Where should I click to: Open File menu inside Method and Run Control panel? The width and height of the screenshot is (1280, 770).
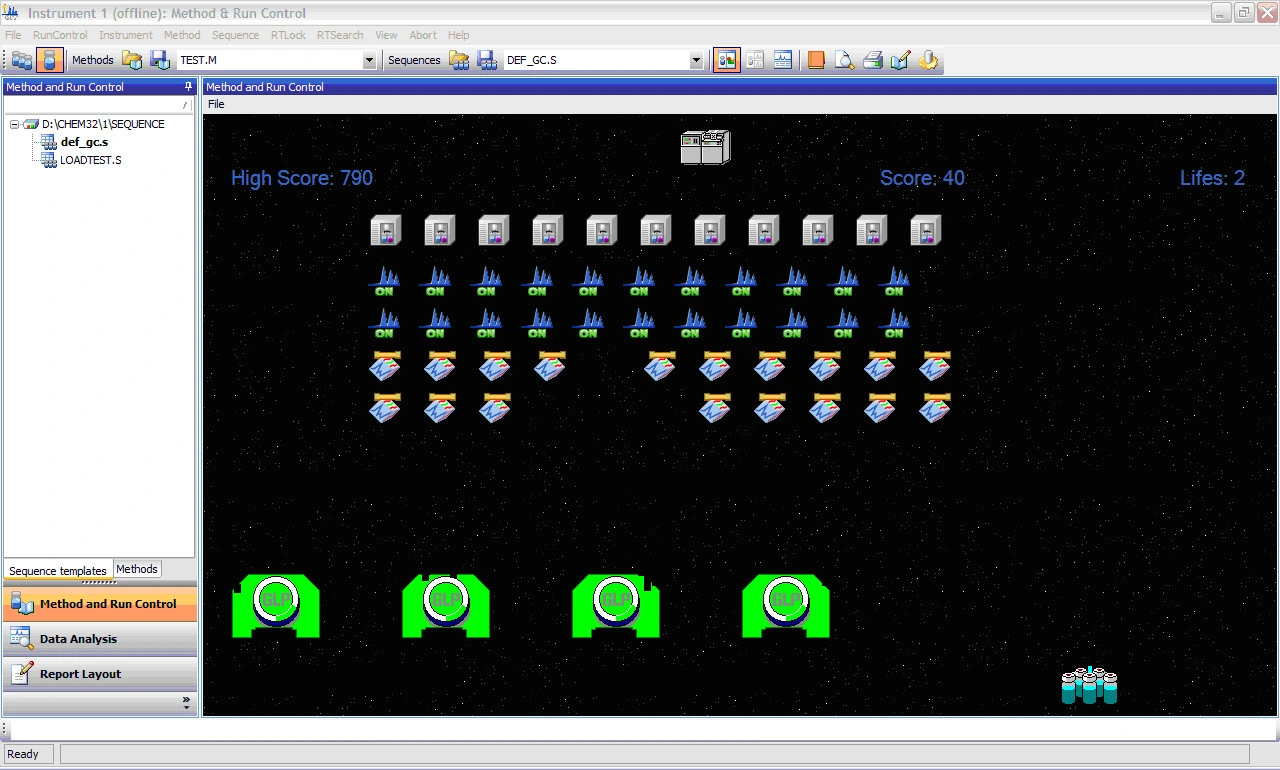[x=216, y=104]
